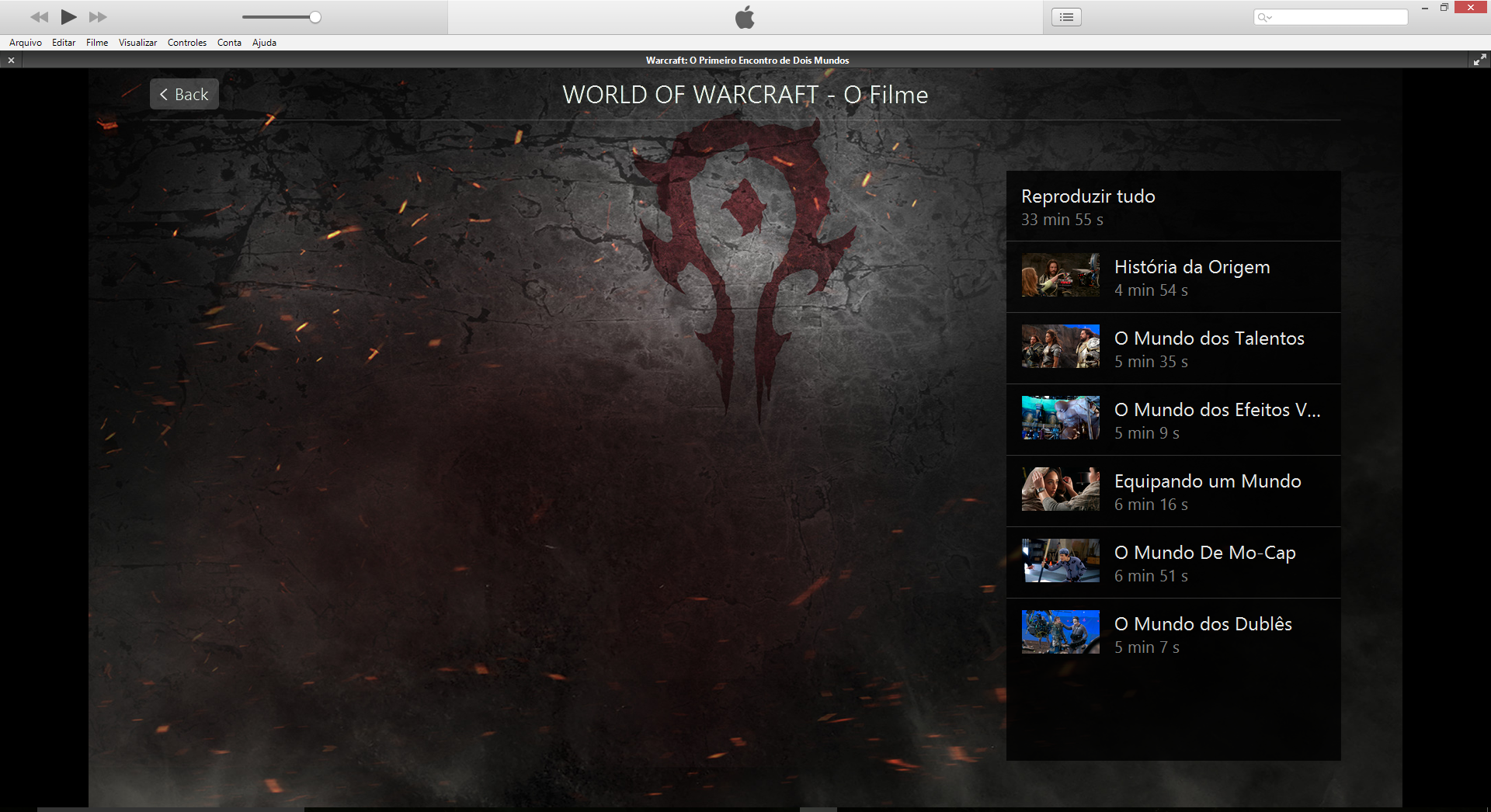Open the História da Origem thumbnail
This screenshot has height=812, width=1491.
click(1060, 275)
